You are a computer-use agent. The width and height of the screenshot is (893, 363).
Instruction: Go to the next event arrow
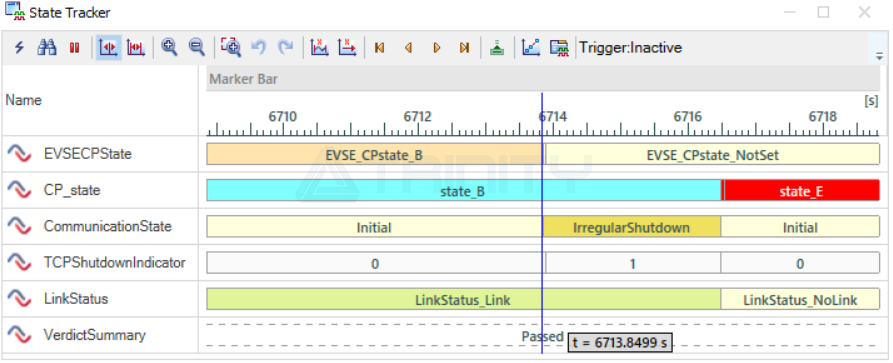[x=437, y=48]
